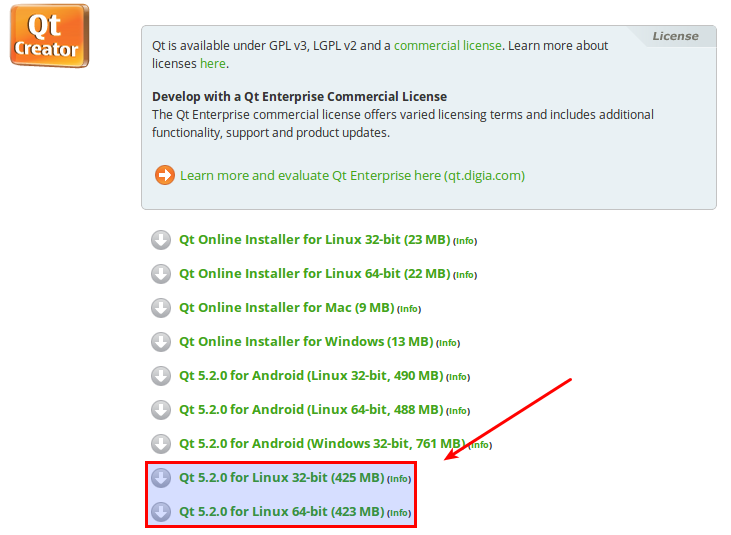The width and height of the screenshot is (731, 535).
Task: Click the License tab label on the box
Action: pos(675,36)
